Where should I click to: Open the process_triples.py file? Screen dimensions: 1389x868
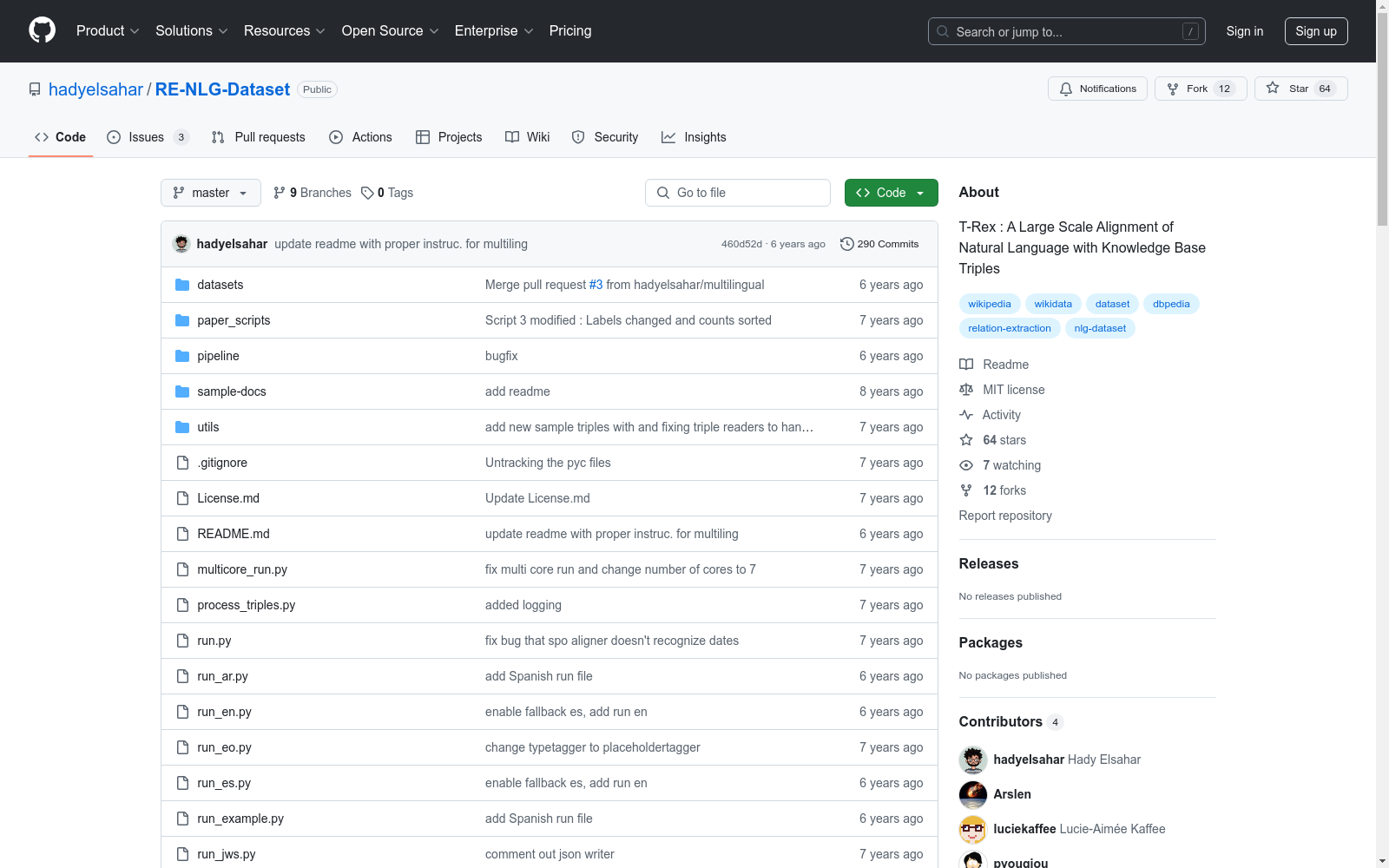246,605
